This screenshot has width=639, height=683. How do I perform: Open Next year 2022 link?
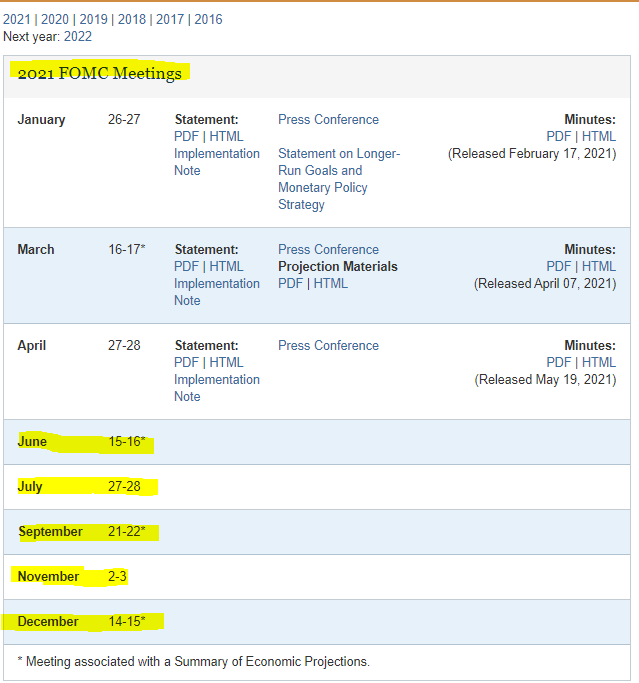[x=78, y=36]
